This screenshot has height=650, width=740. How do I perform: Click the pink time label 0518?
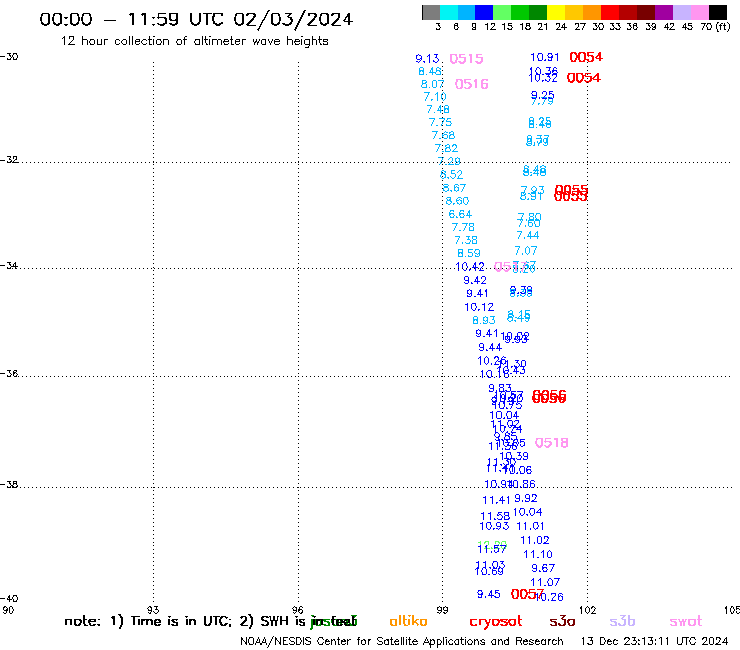coord(551,443)
